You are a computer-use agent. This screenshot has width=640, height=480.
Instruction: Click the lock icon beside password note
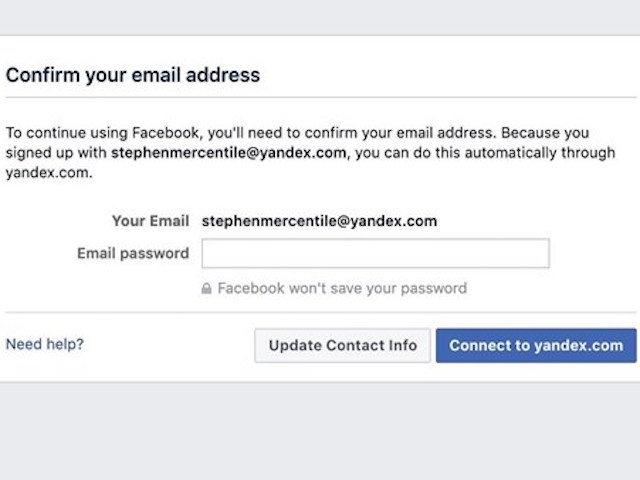207,288
